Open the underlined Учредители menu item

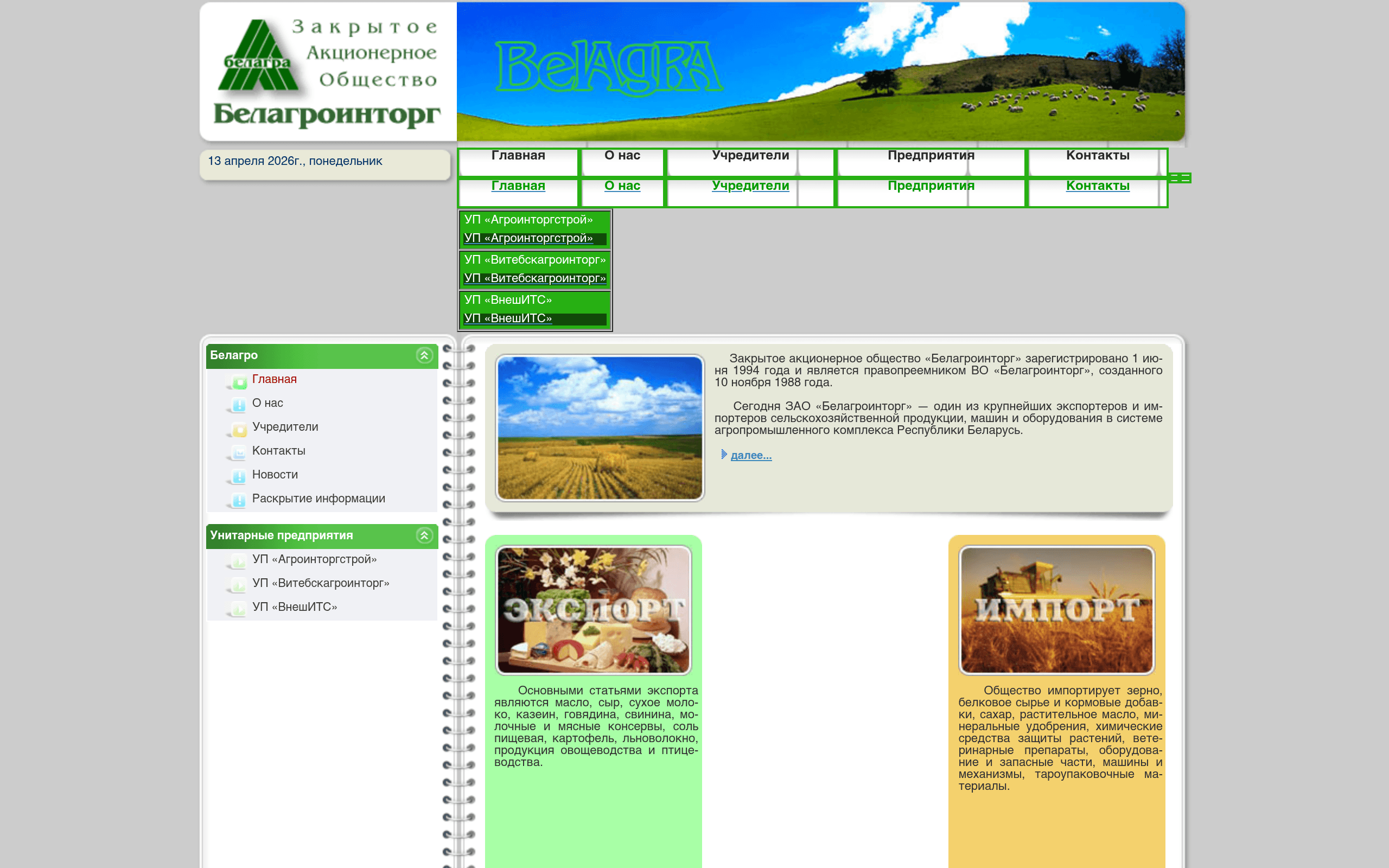[x=750, y=186]
